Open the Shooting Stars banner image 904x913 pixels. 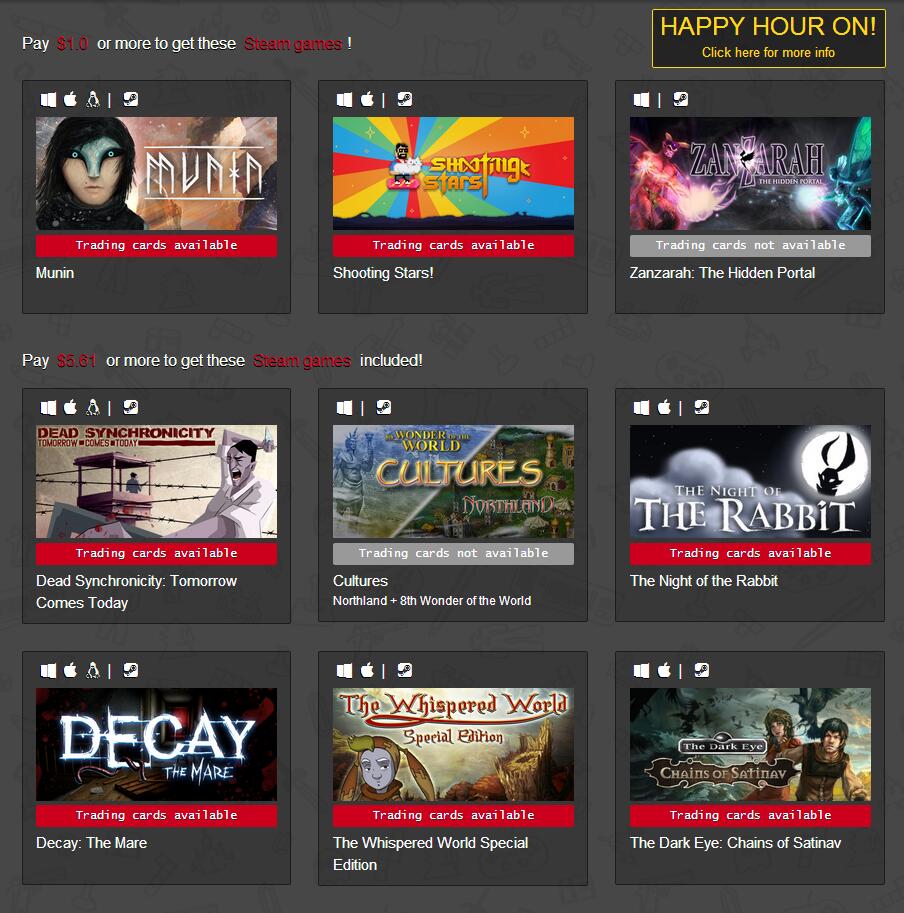tap(453, 174)
